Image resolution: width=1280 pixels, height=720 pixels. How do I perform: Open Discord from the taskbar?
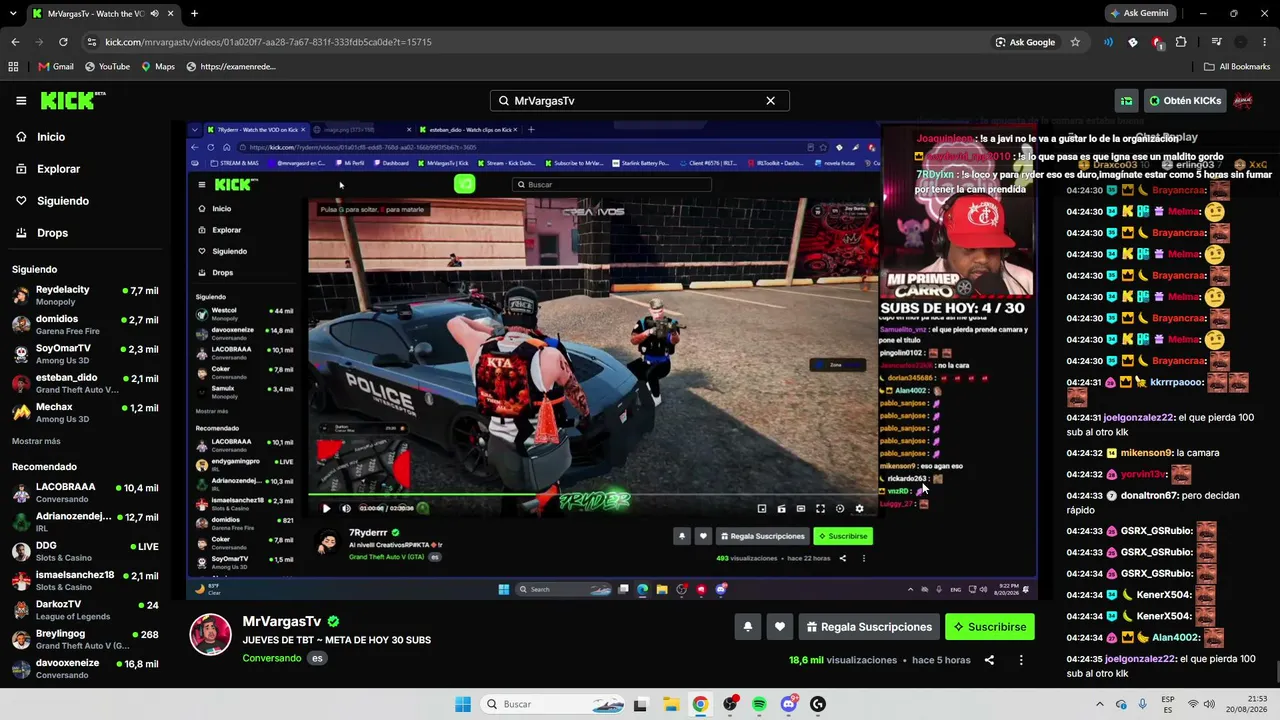(x=789, y=704)
